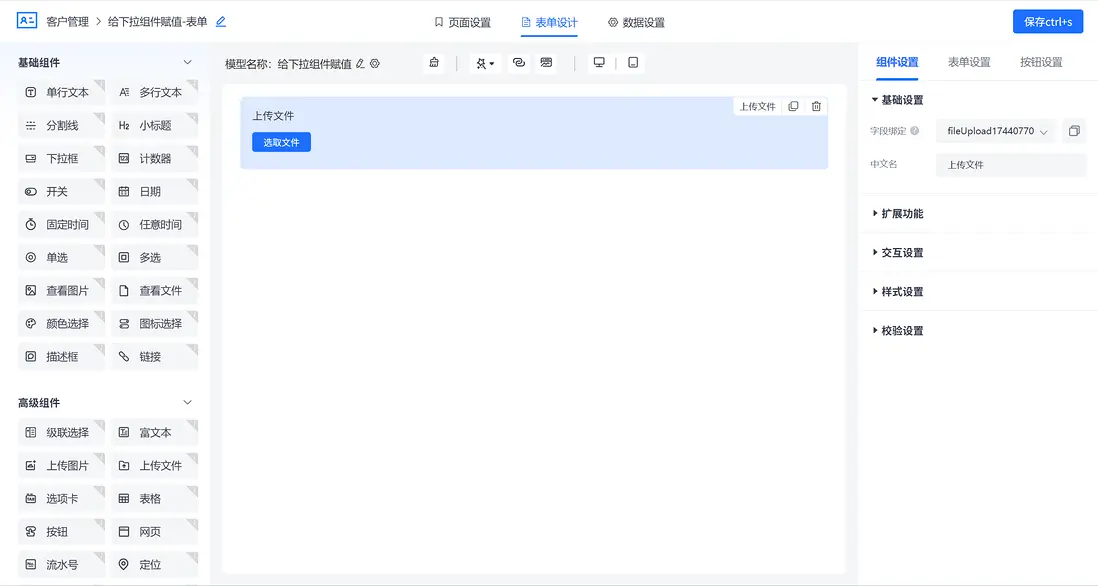Viewport: 1098px width, 586px height.
Task: Click the clear form icon in toolbar
Action: (434, 62)
